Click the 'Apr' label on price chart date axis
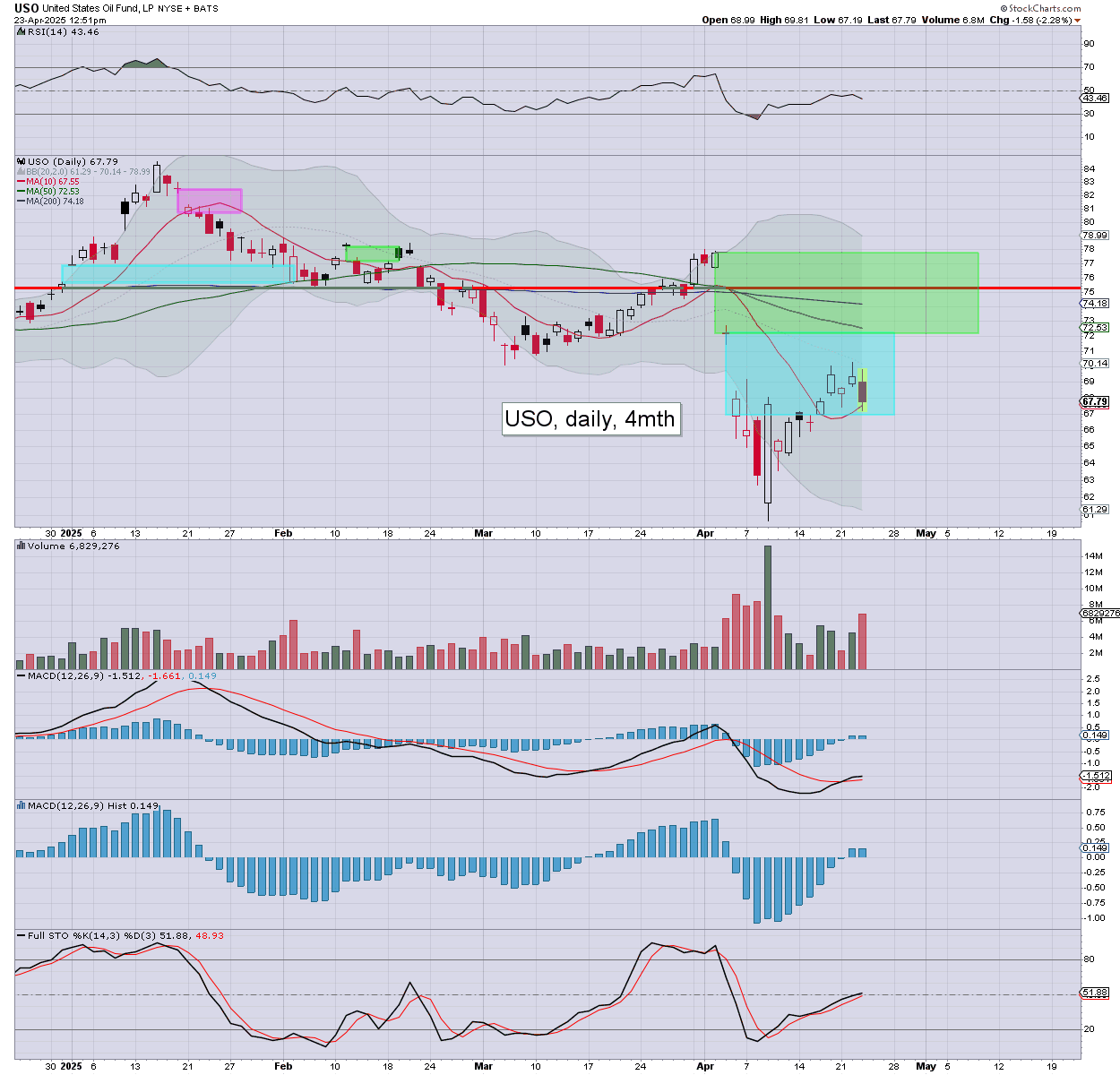1120x1075 pixels. [x=705, y=533]
